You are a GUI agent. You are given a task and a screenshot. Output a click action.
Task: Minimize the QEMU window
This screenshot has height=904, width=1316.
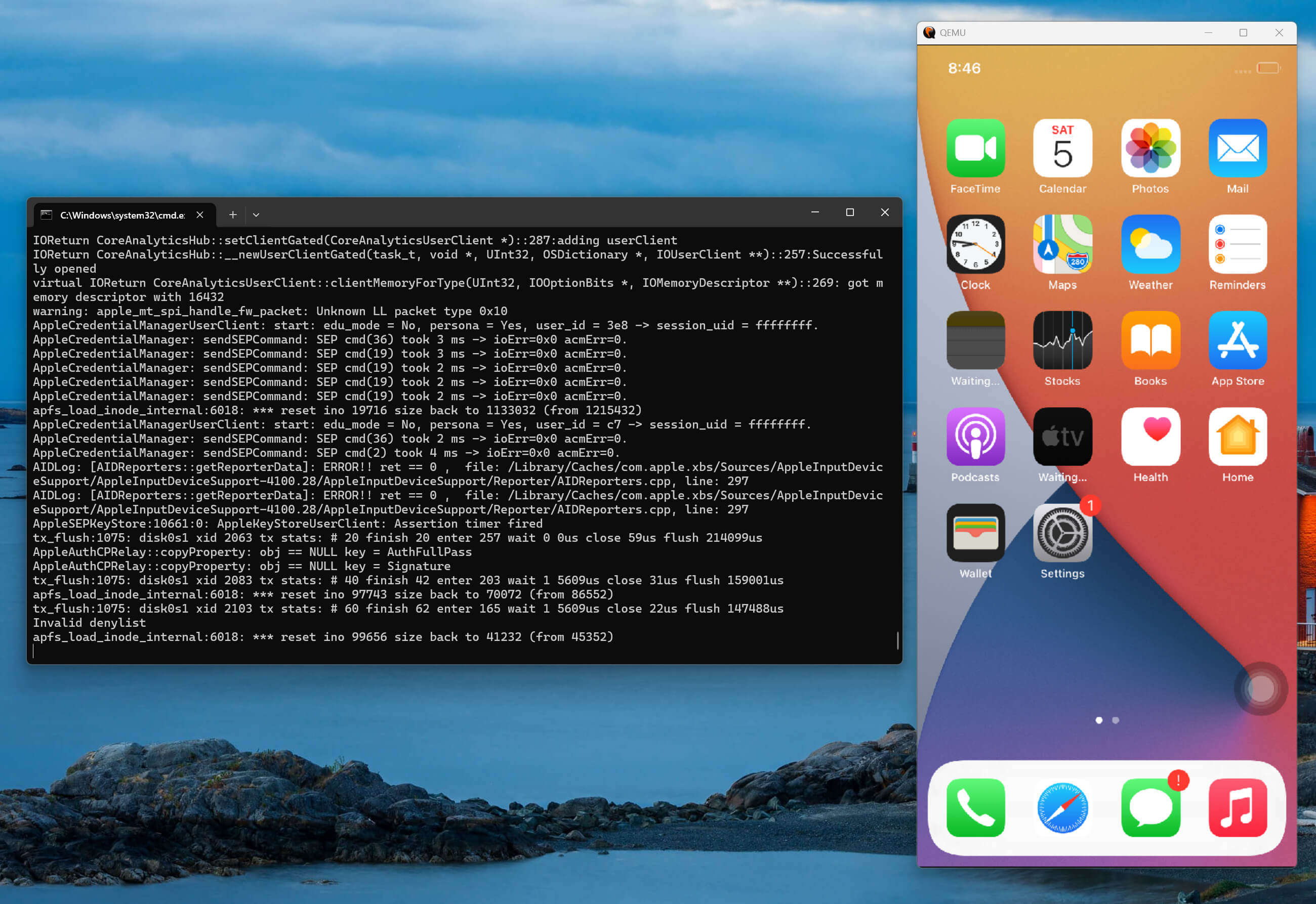coord(1208,32)
